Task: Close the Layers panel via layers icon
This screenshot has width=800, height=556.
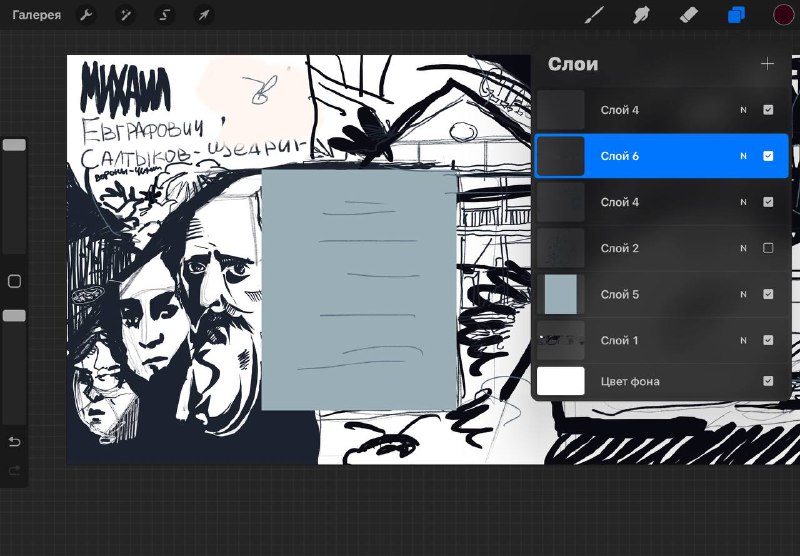Action: 736,15
